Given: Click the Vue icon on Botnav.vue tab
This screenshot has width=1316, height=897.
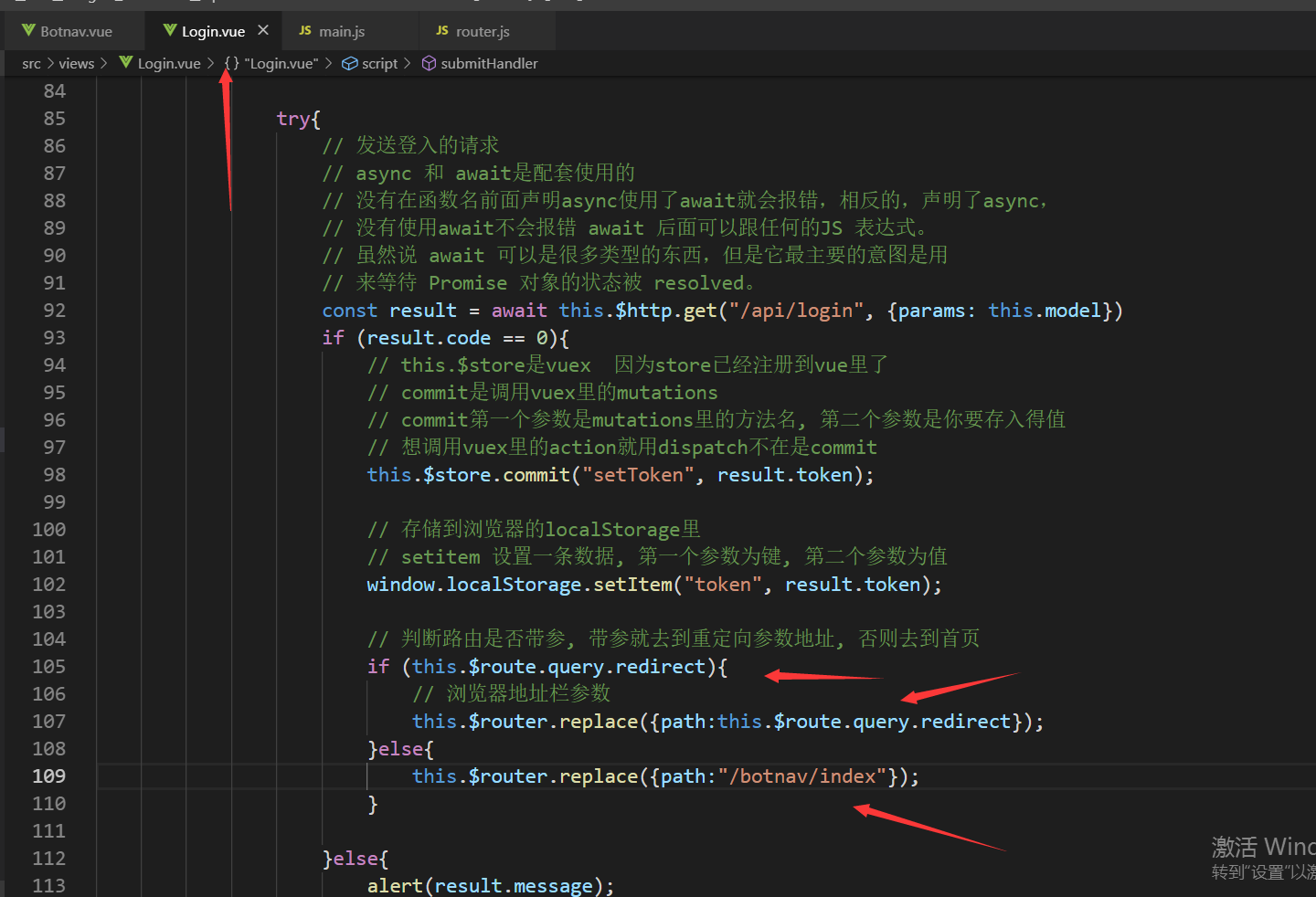Looking at the screenshot, I should click(x=29, y=31).
